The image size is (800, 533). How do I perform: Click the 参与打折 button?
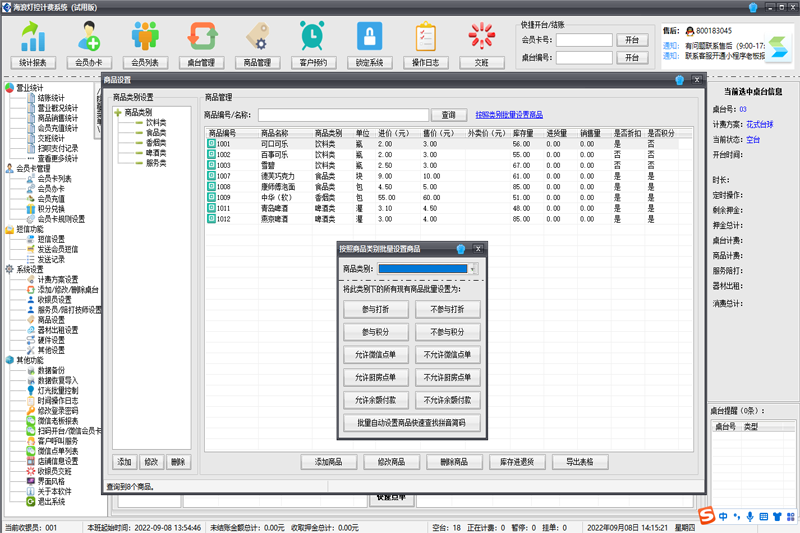376,309
